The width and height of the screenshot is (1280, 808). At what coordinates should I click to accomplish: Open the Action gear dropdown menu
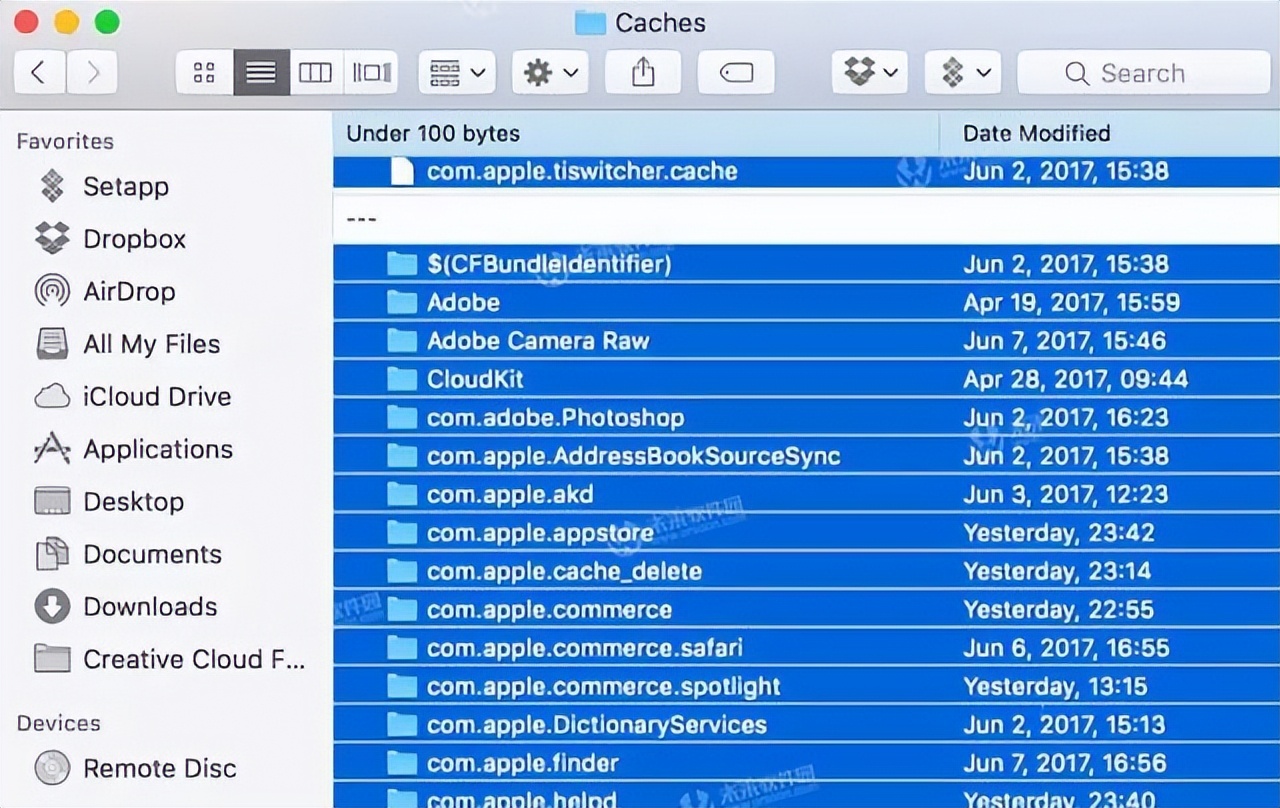(550, 73)
